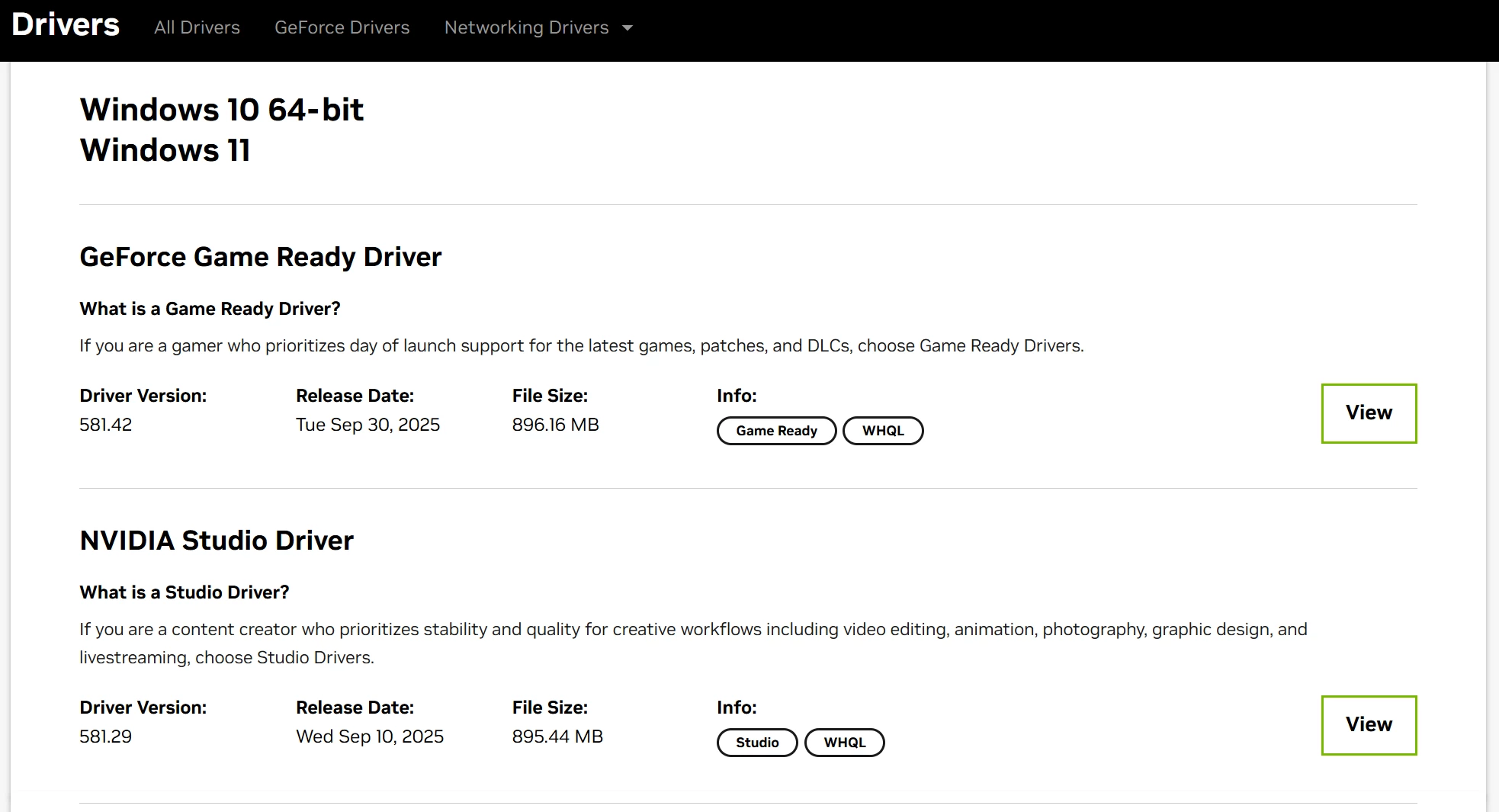This screenshot has height=812, width=1499.
Task: Click the GeForce Game Ready Driver heading
Action: click(x=261, y=257)
